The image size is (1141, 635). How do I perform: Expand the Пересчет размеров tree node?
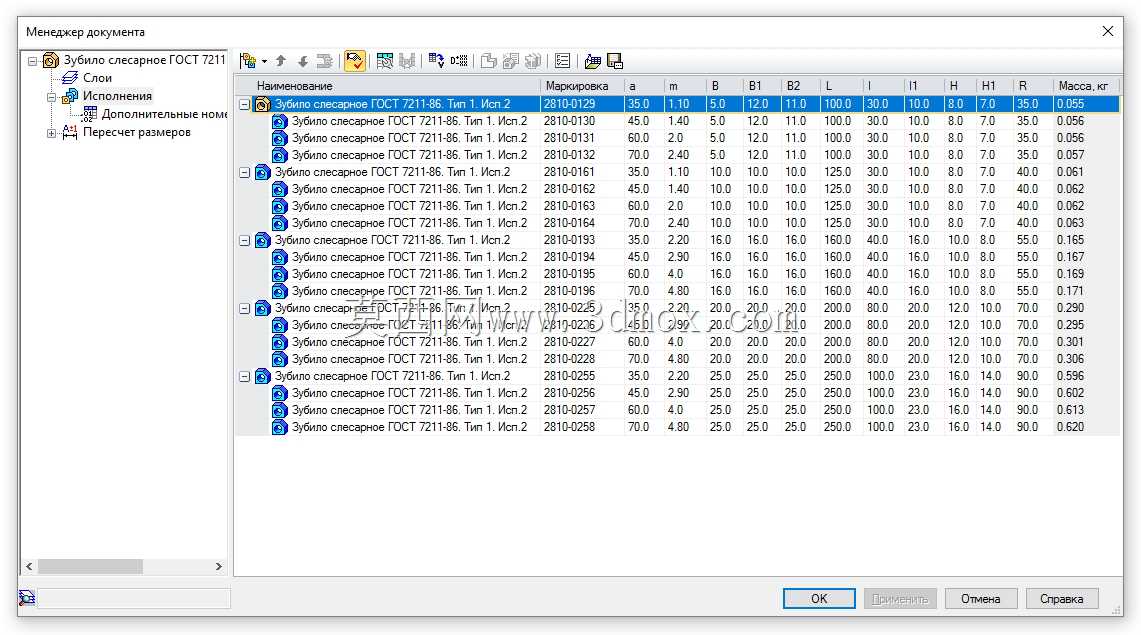52,133
